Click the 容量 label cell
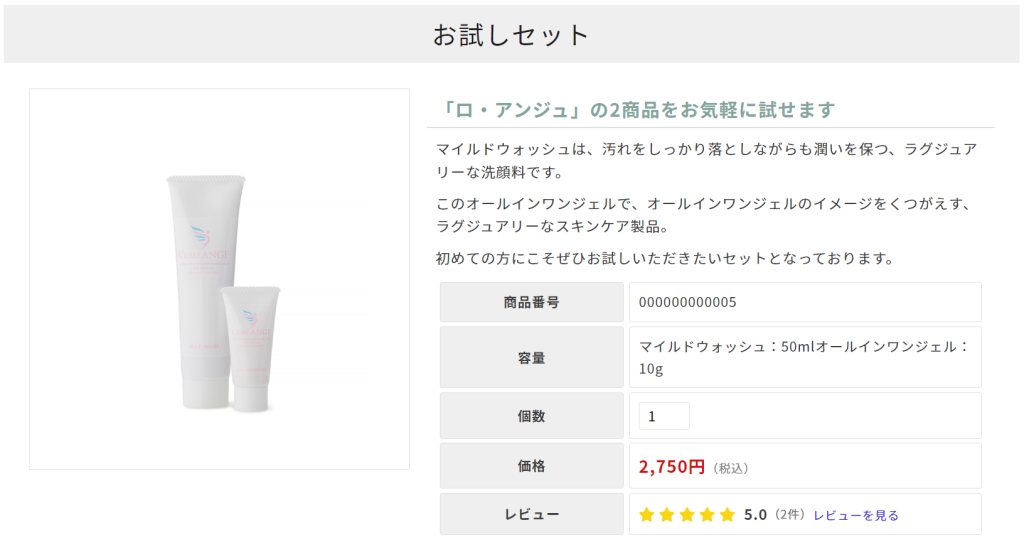Viewport: 1024px width, 540px height. click(x=531, y=357)
